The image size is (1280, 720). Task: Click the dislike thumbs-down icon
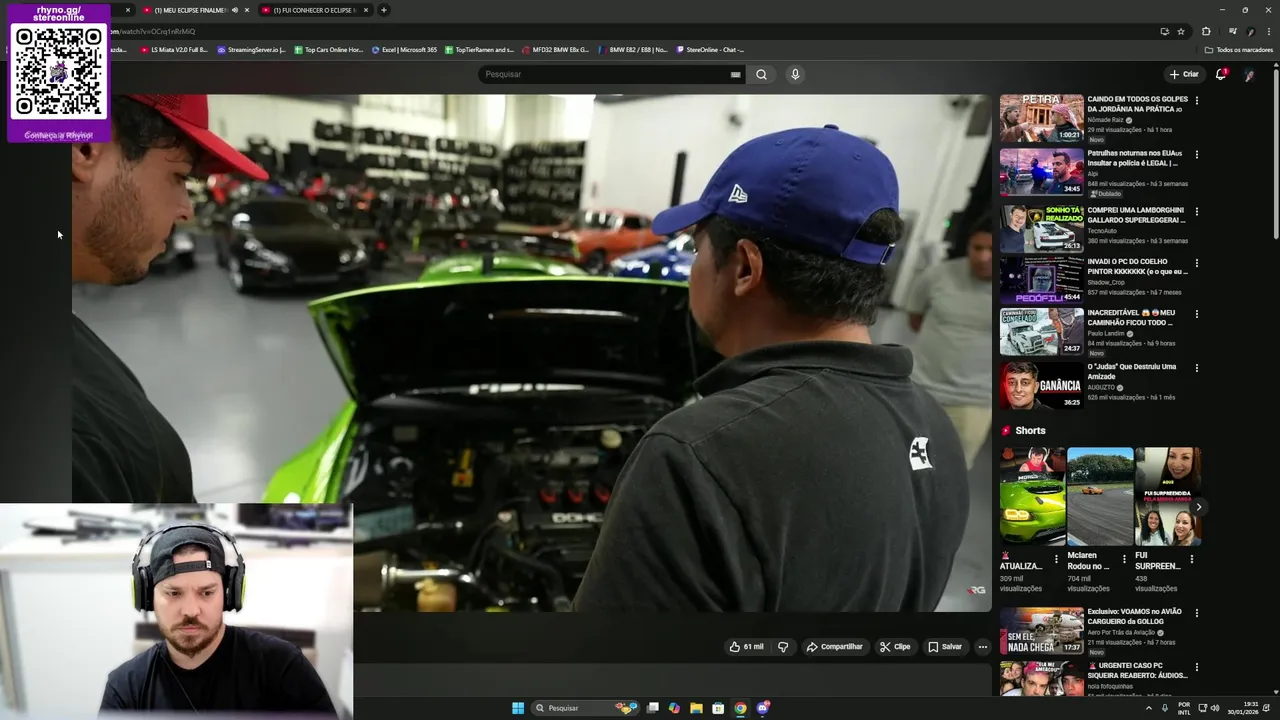[x=783, y=647]
